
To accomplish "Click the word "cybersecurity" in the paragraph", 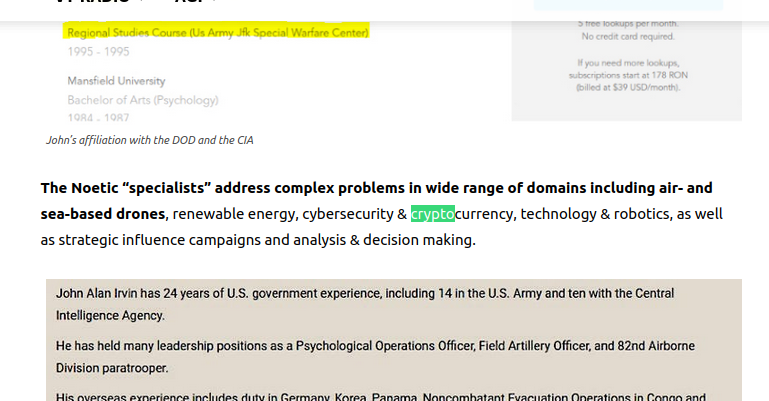I will (x=348, y=214).
